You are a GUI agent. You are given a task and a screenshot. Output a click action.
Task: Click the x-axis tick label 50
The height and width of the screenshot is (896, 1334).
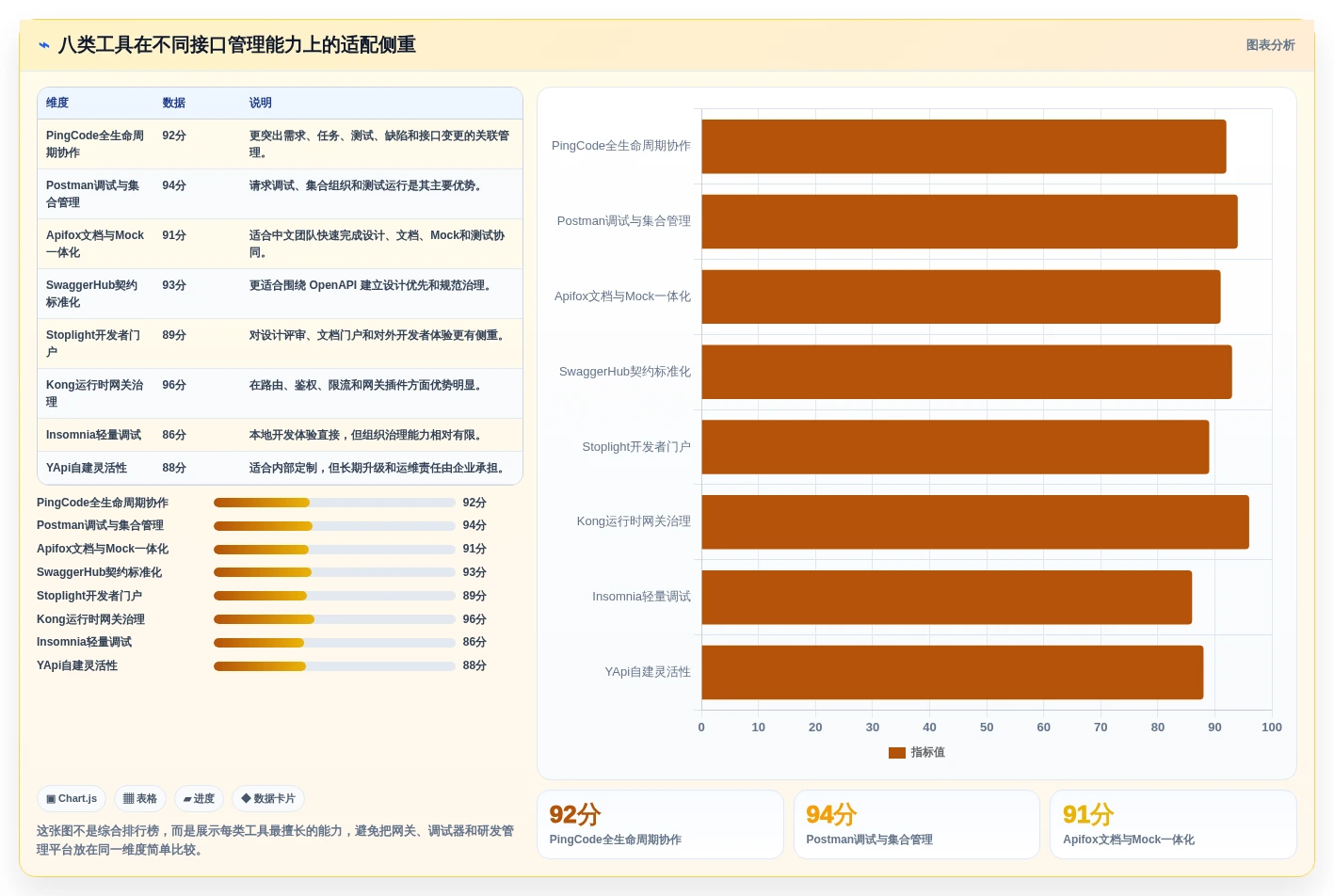(x=987, y=728)
